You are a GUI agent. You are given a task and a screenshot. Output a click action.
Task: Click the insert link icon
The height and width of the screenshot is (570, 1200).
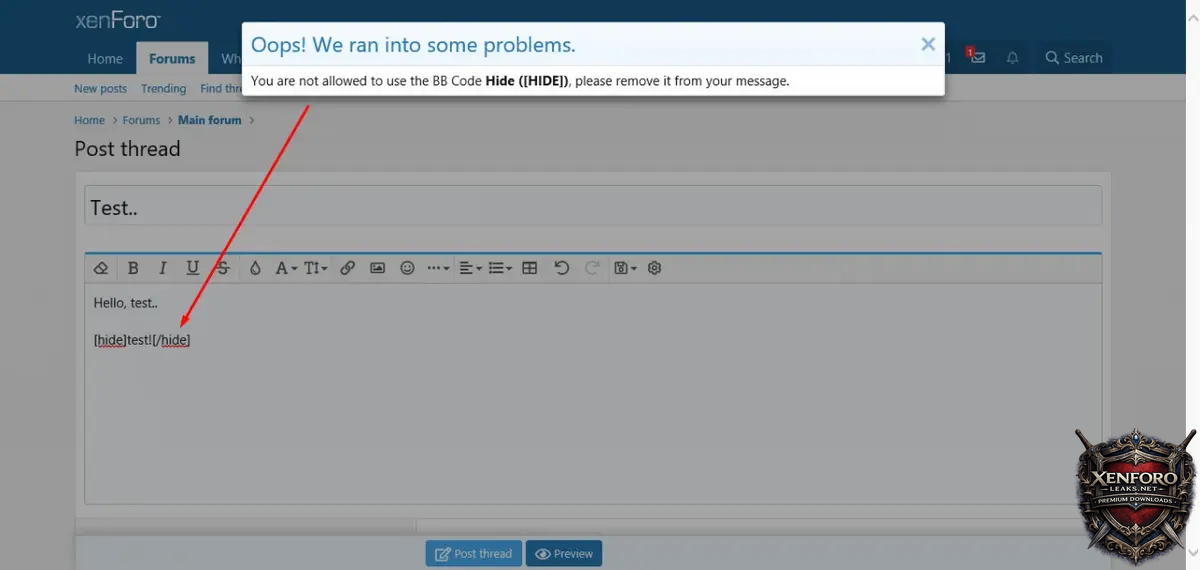pos(347,268)
